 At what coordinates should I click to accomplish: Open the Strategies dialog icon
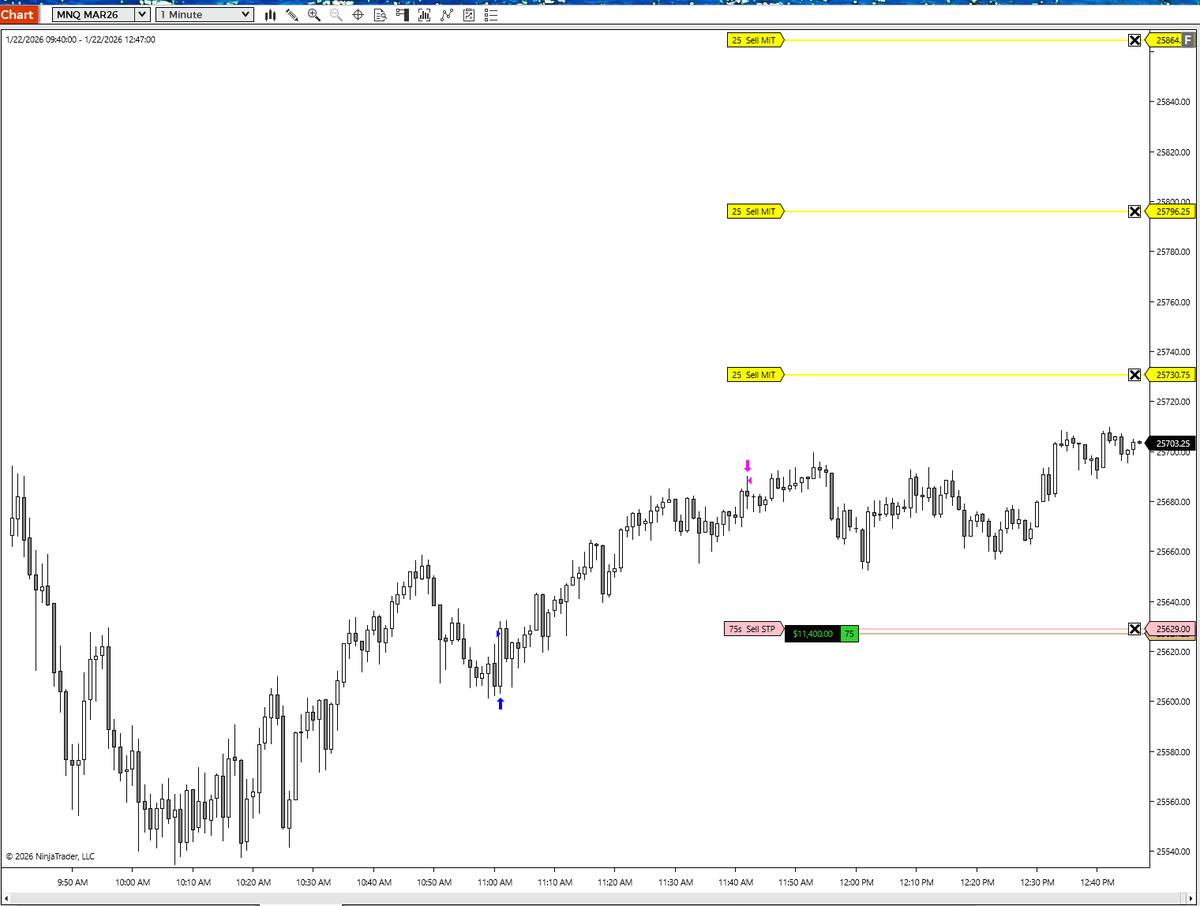coord(468,15)
